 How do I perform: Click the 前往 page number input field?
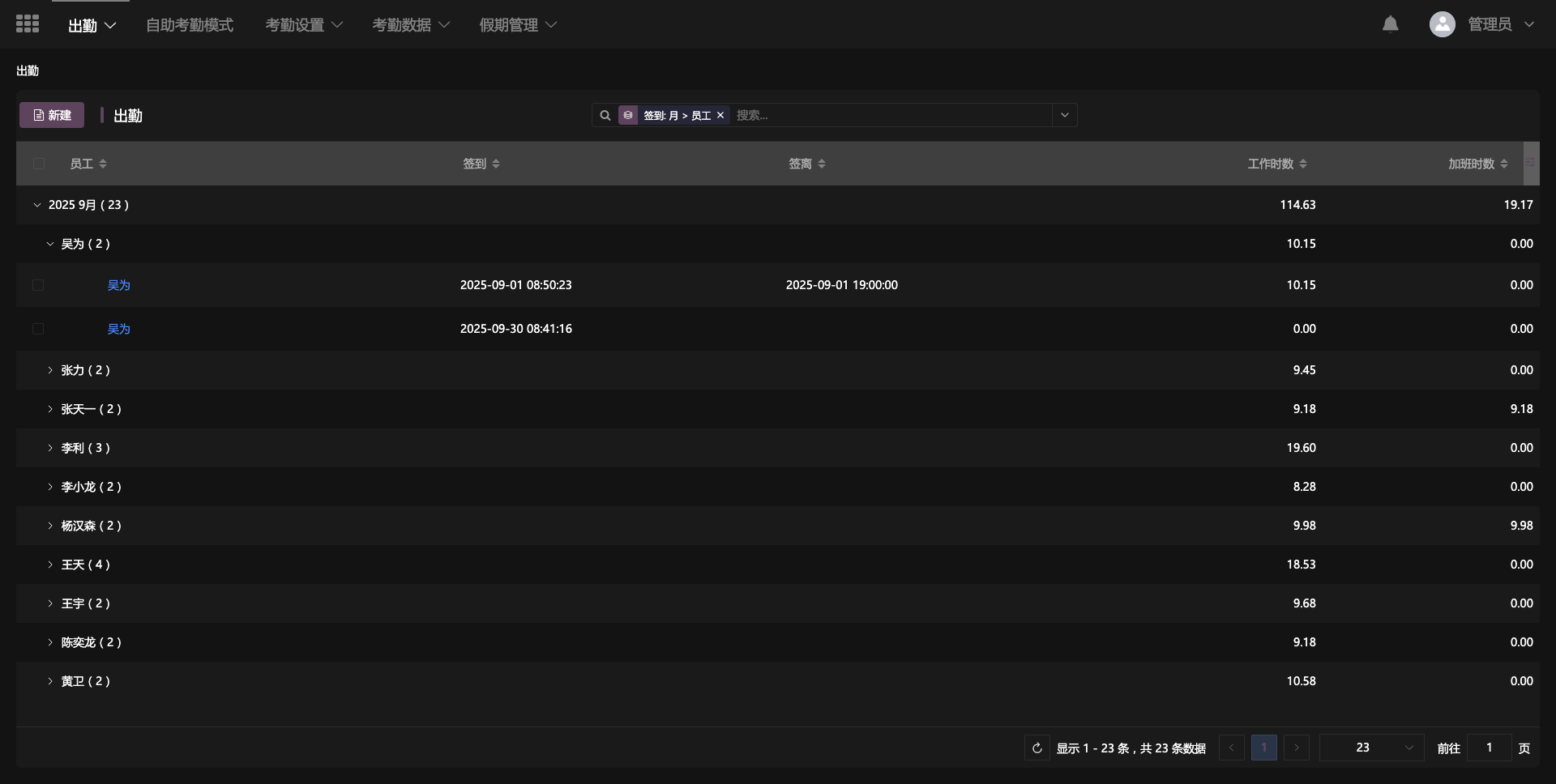coord(1489,748)
